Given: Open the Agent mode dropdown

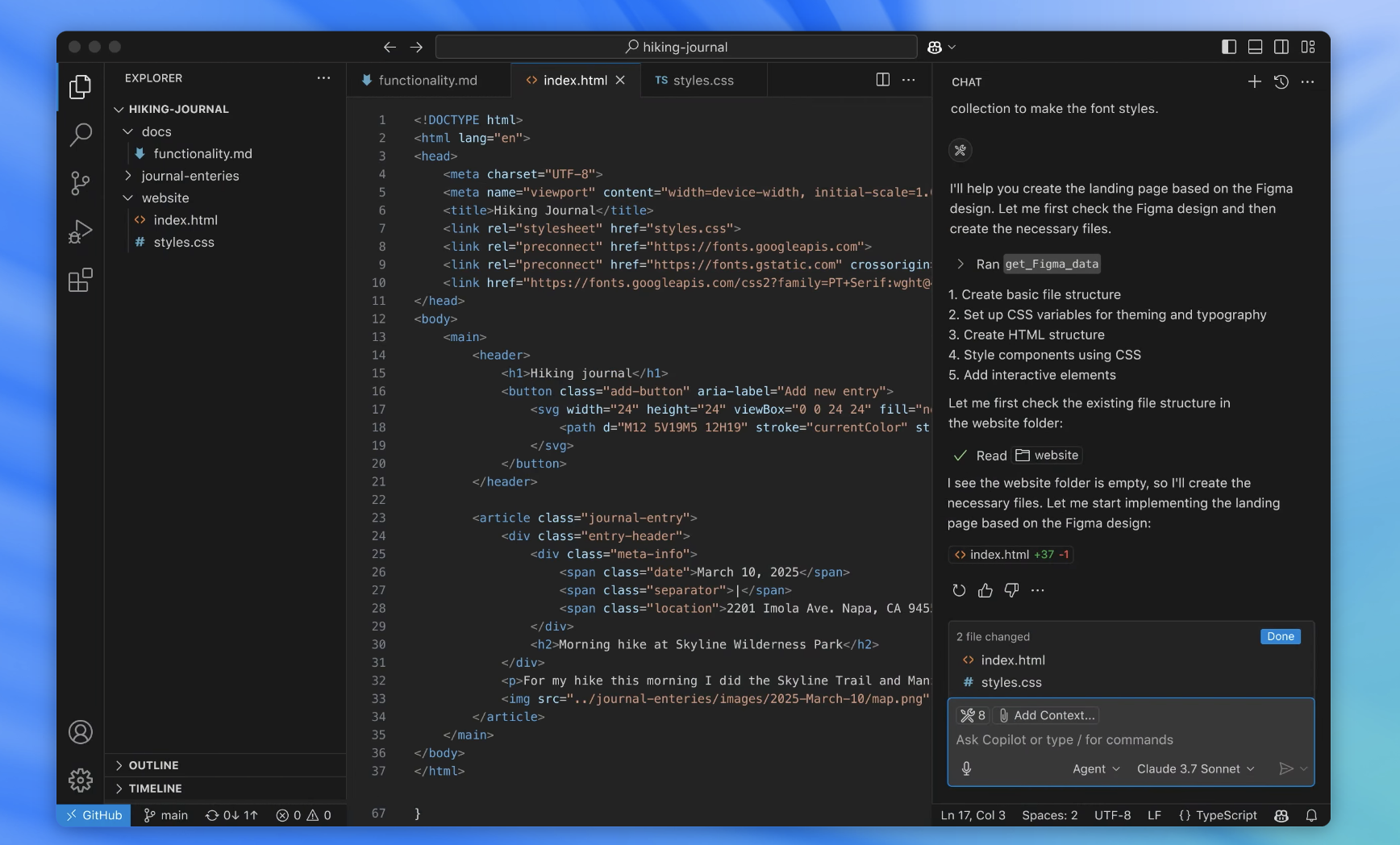Looking at the screenshot, I should coord(1095,768).
